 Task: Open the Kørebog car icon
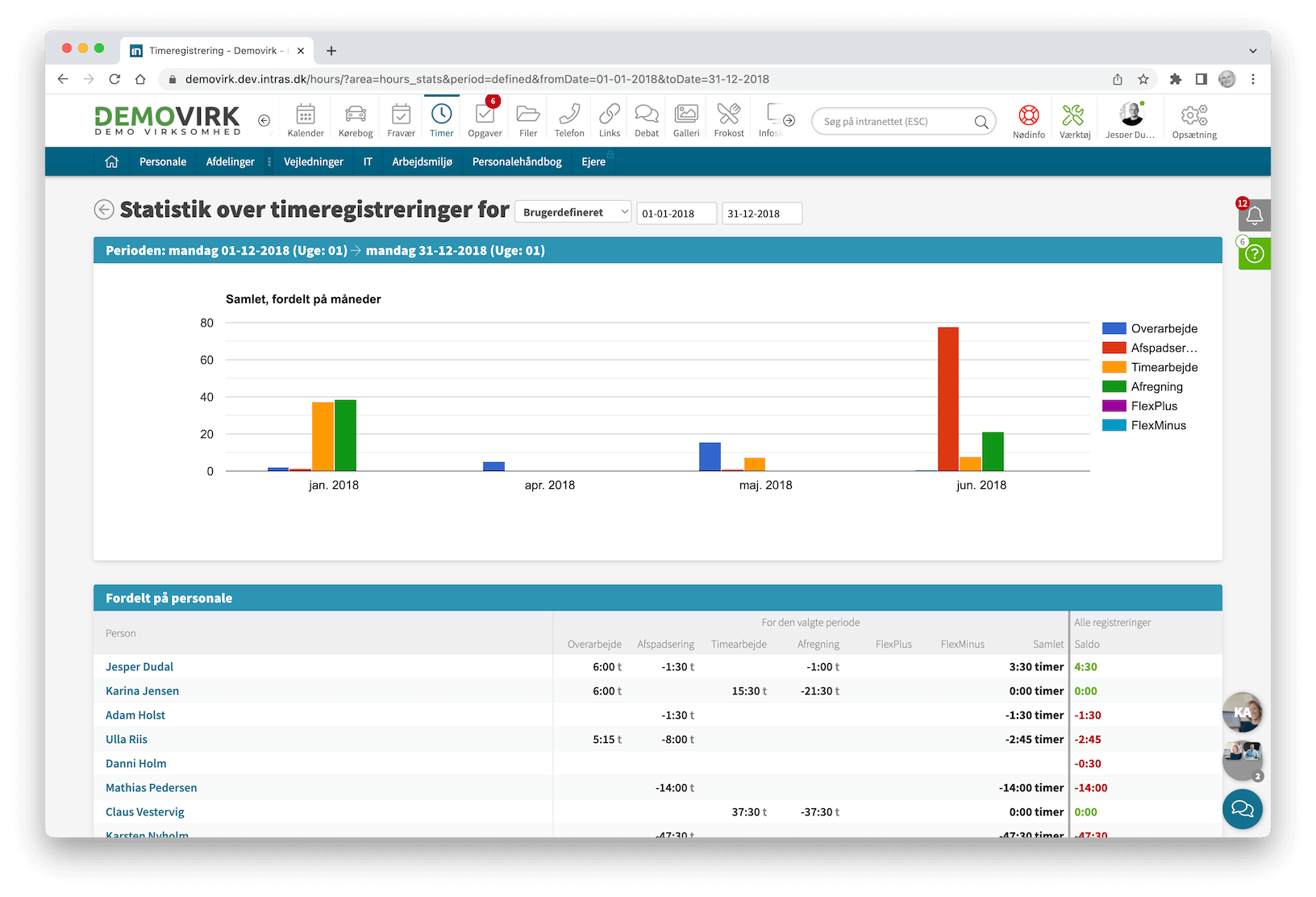[356, 120]
